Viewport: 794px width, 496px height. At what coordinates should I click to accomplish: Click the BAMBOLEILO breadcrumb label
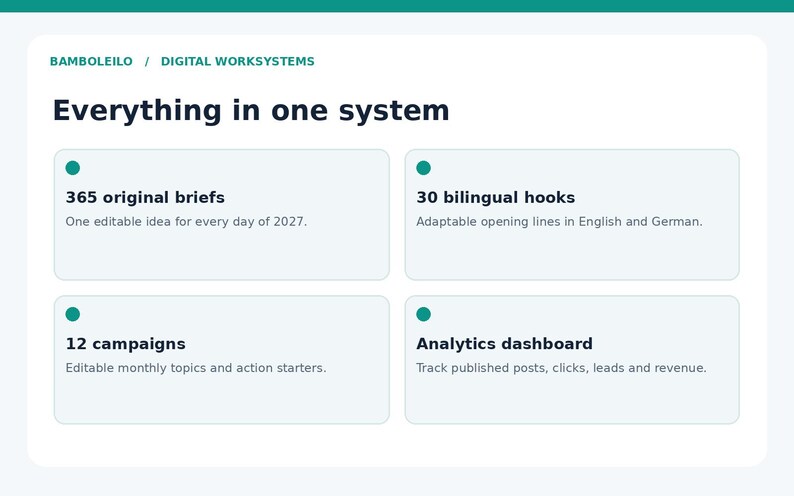pyautogui.click(x=91, y=61)
